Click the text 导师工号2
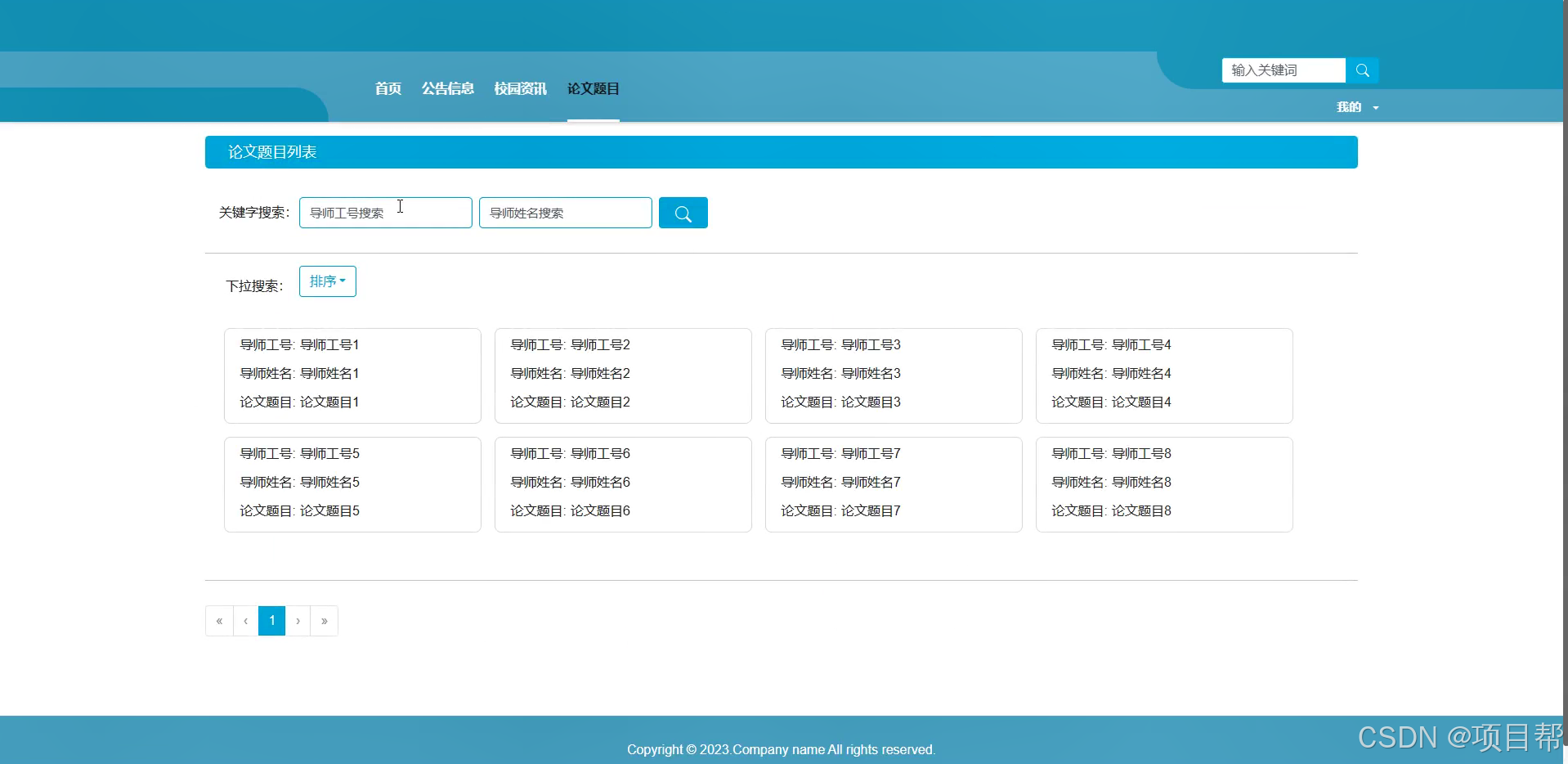1568x764 pixels. point(600,344)
